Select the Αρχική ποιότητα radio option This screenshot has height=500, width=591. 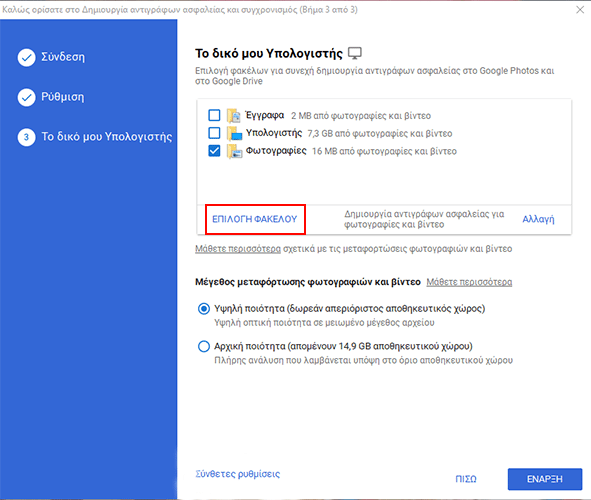pos(204,346)
